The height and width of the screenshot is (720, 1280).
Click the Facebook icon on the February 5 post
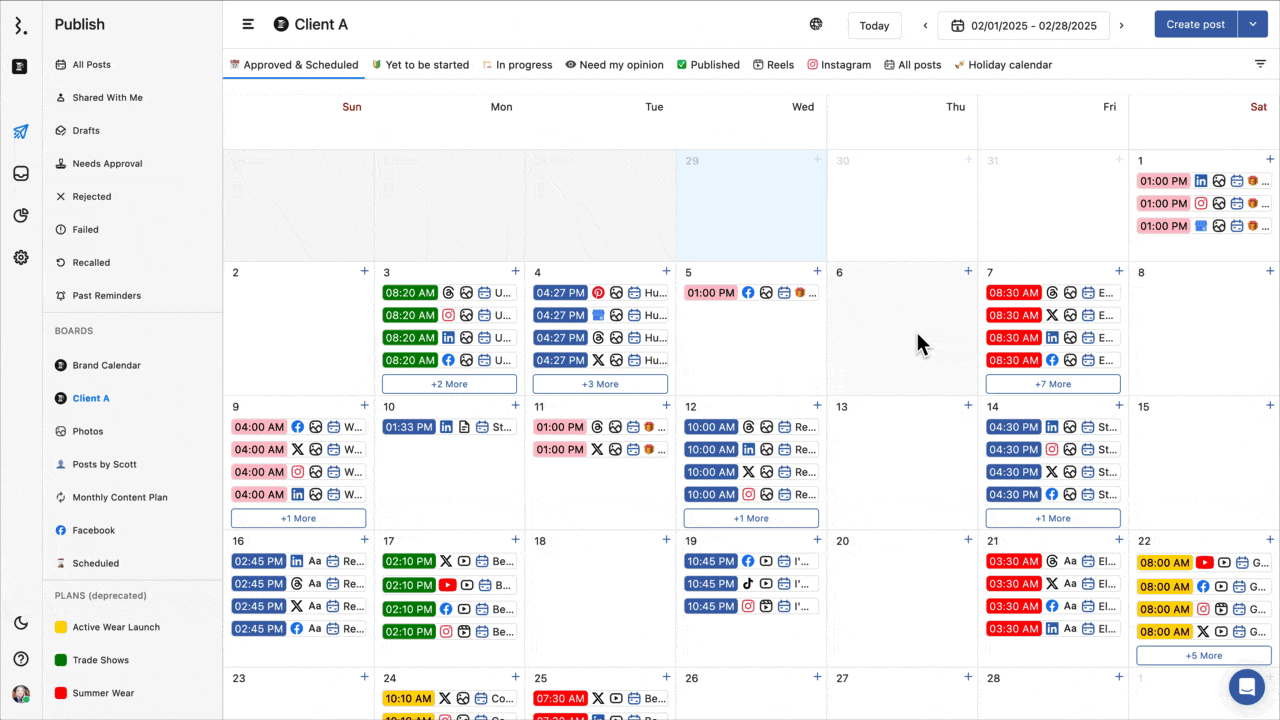click(747, 292)
